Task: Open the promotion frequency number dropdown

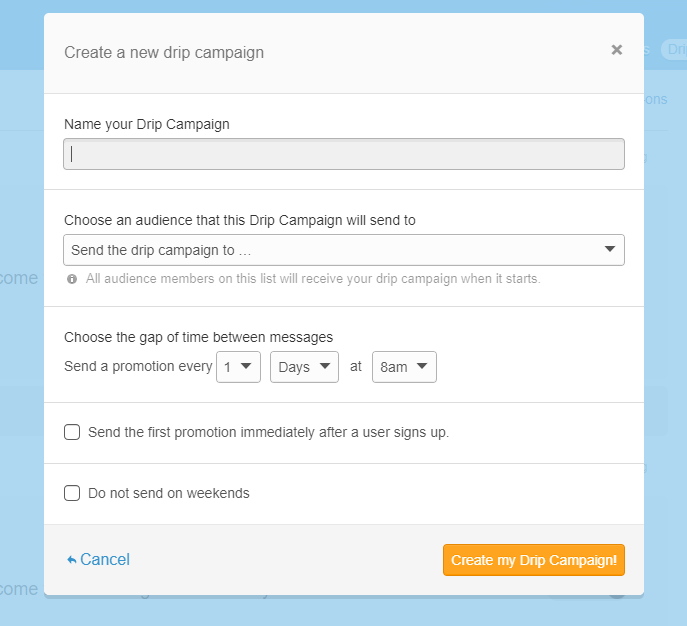Action: point(237,367)
